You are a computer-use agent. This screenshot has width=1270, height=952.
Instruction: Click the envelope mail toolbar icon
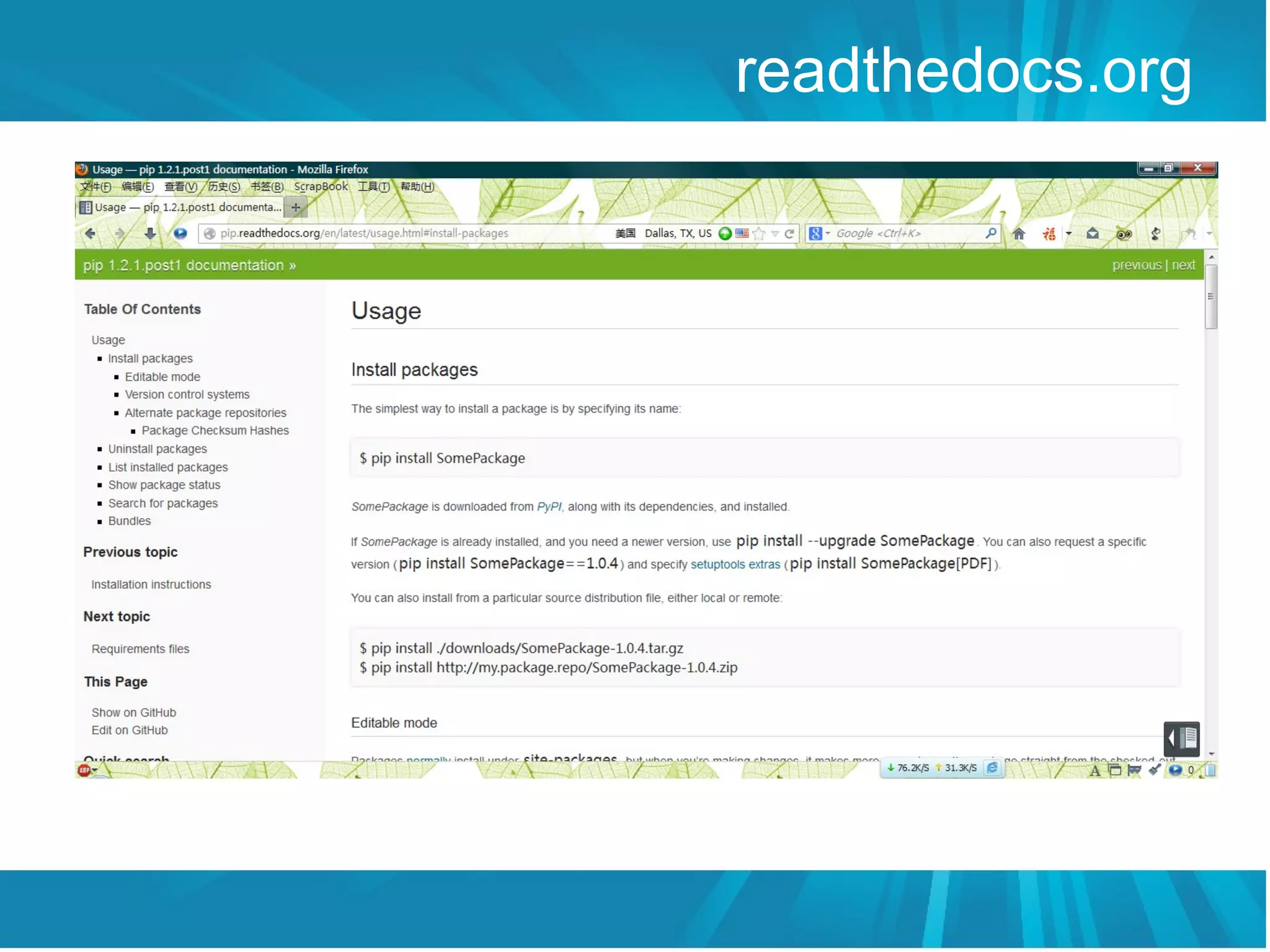[1093, 234]
